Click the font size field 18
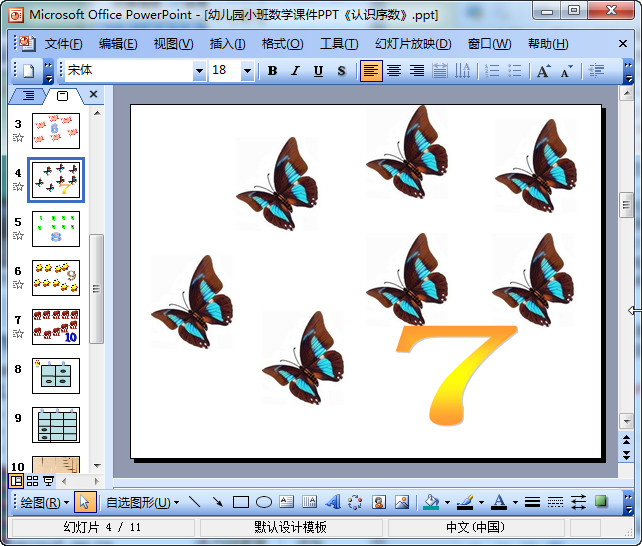Viewport: 642px width, 546px height. [x=225, y=71]
